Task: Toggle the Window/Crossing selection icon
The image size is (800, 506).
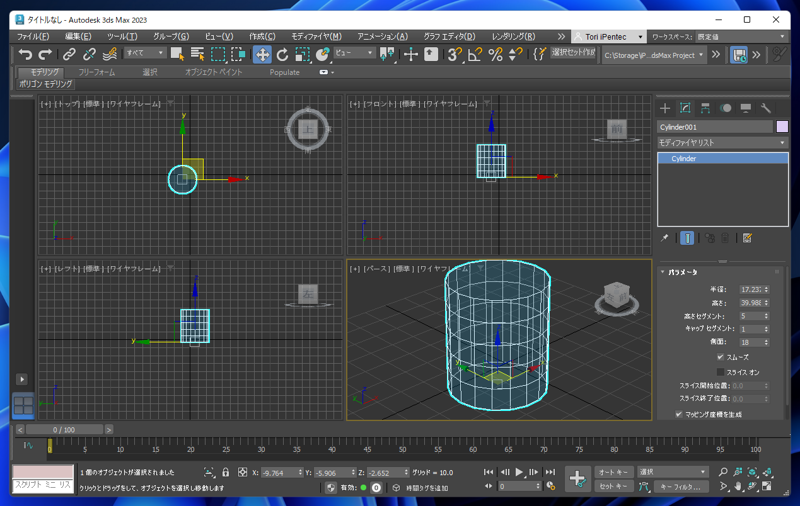Action: (238, 54)
